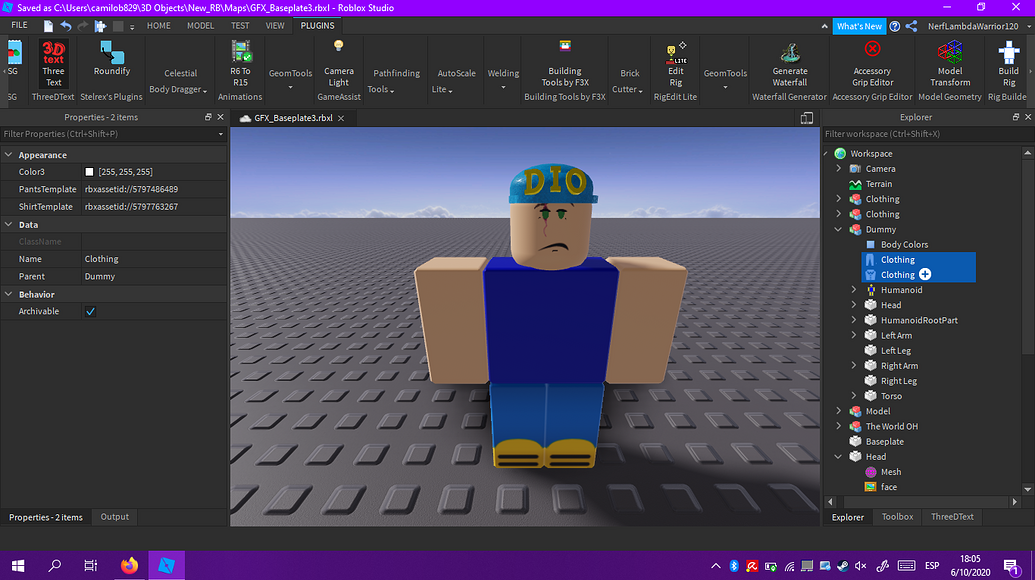Close the GFX_Baseplate3.rbxl document tab
The image size is (1035, 580).
click(x=341, y=118)
